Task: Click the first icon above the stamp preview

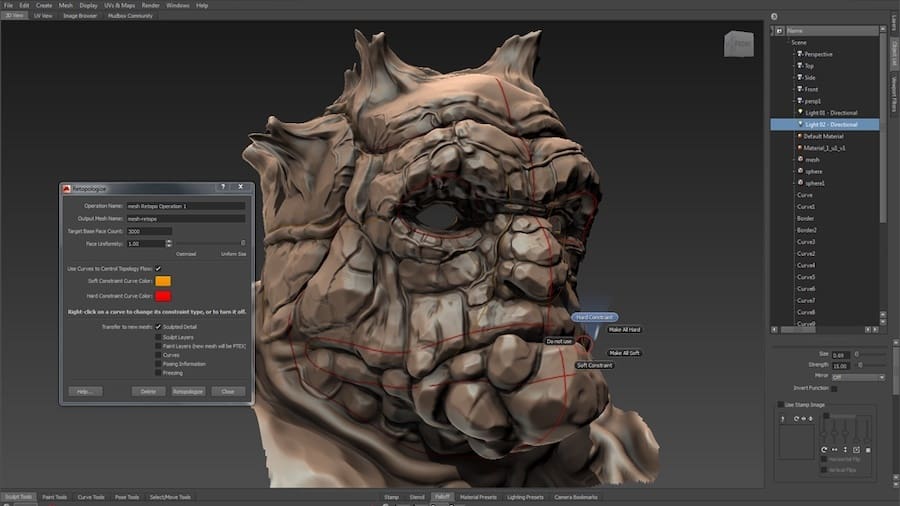Action: pos(782,419)
